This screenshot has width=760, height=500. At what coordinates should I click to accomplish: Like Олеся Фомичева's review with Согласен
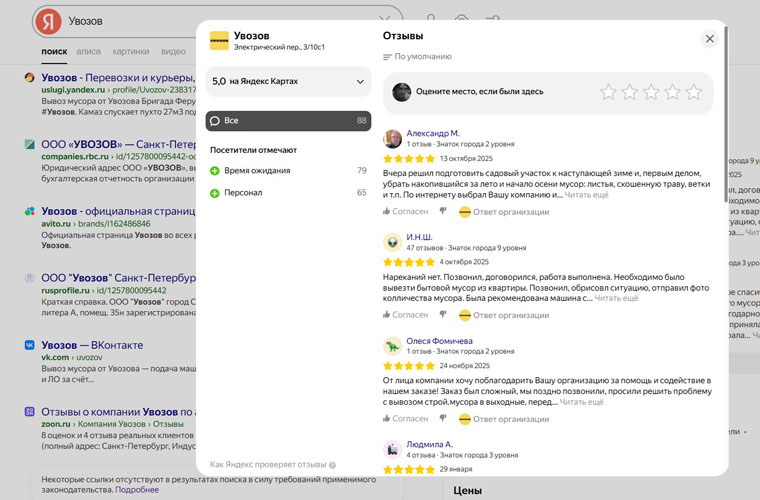pyautogui.click(x=405, y=418)
